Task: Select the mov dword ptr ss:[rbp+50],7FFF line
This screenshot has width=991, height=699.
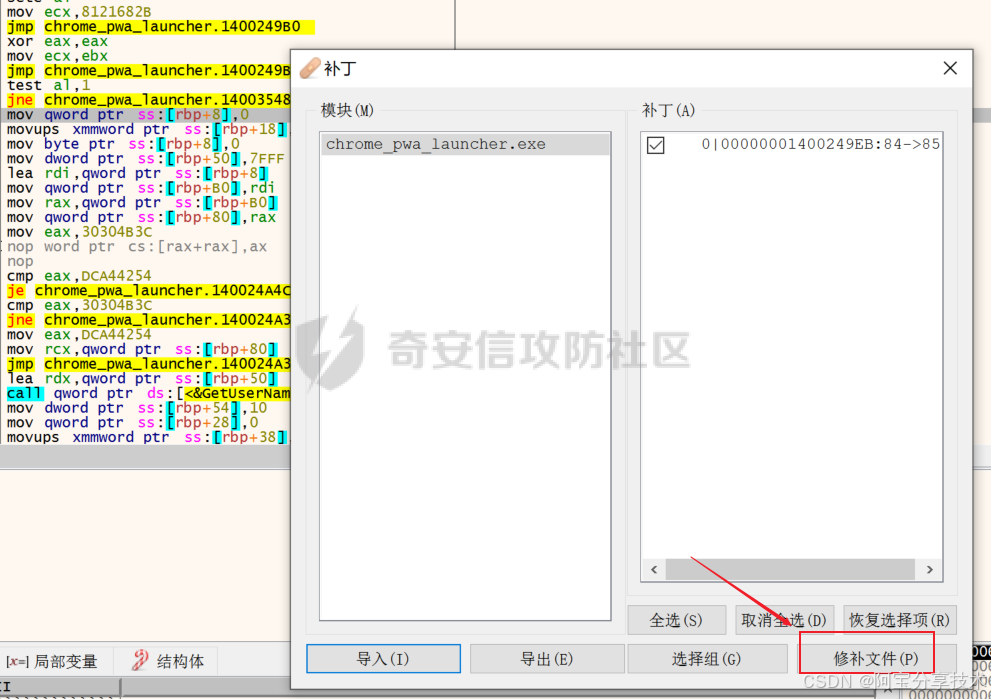Action: click(145, 159)
